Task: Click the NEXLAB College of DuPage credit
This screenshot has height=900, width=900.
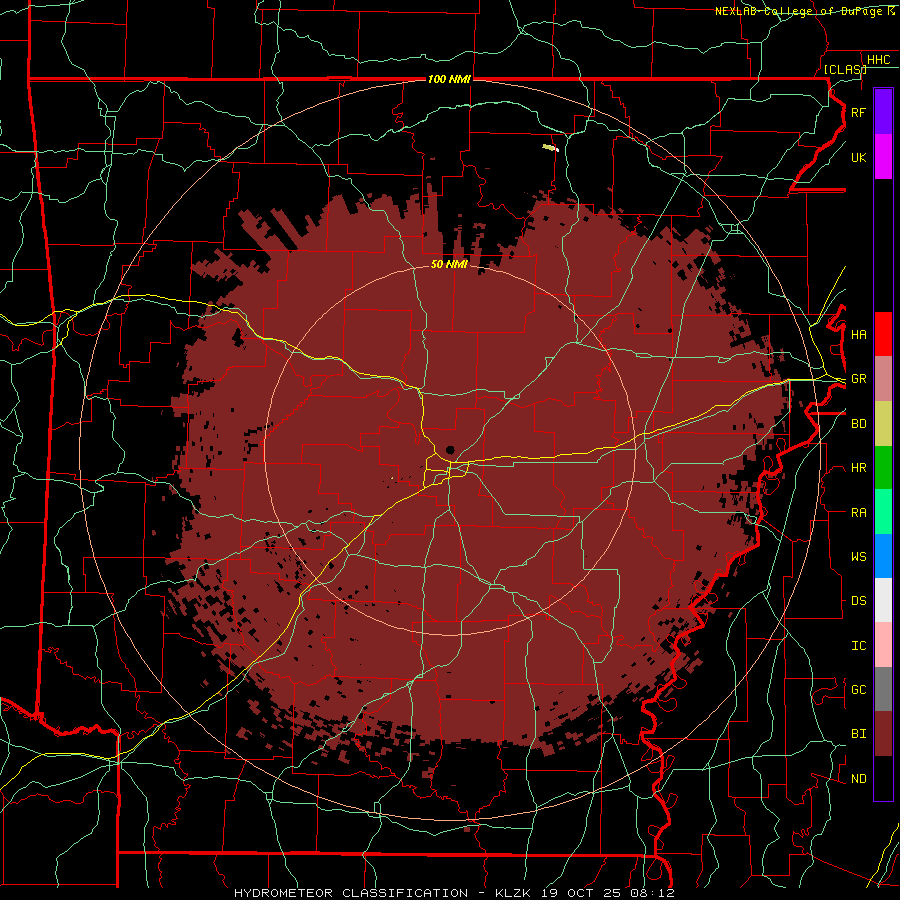Action: tap(804, 11)
